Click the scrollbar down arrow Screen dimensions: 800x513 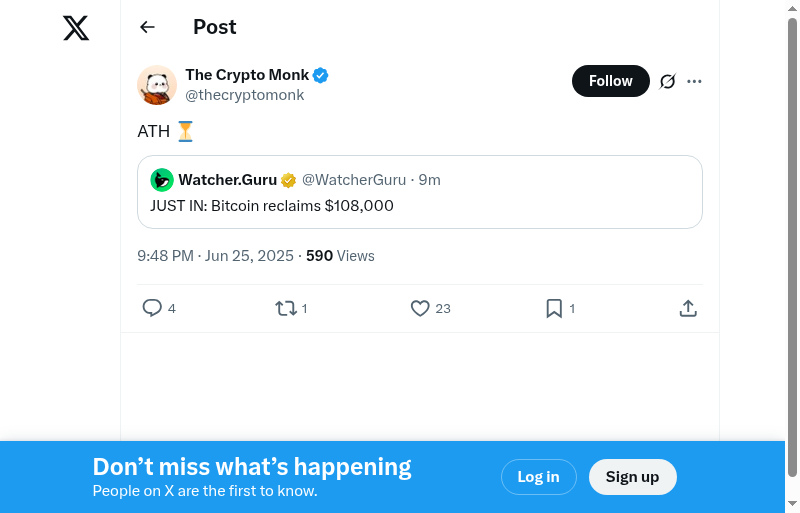tap(792, 503)
